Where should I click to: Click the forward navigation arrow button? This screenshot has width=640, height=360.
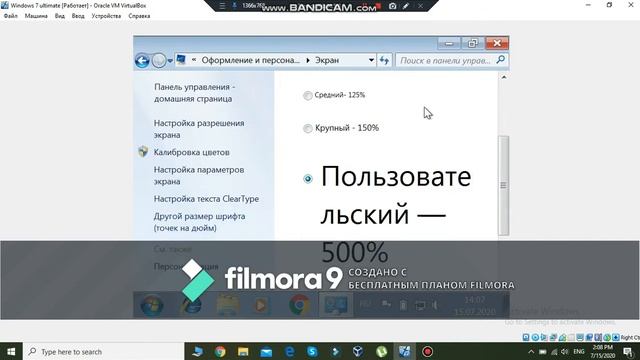tap(159, 61)
